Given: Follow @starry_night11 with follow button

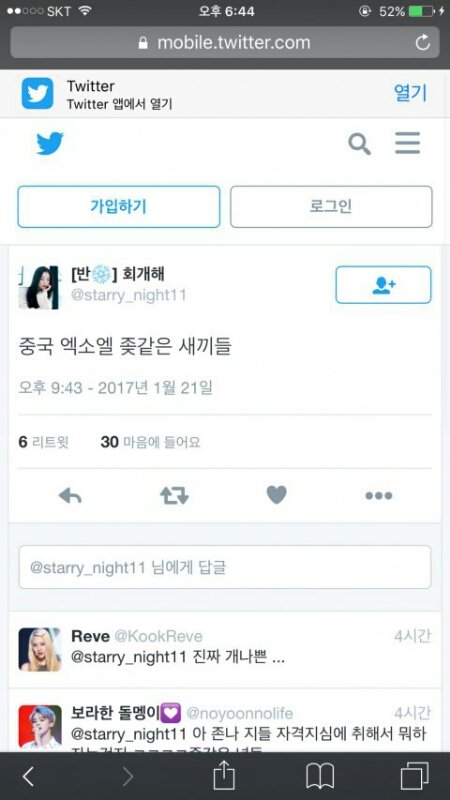Looking at the screenshot, I should (x=383, y=285).
